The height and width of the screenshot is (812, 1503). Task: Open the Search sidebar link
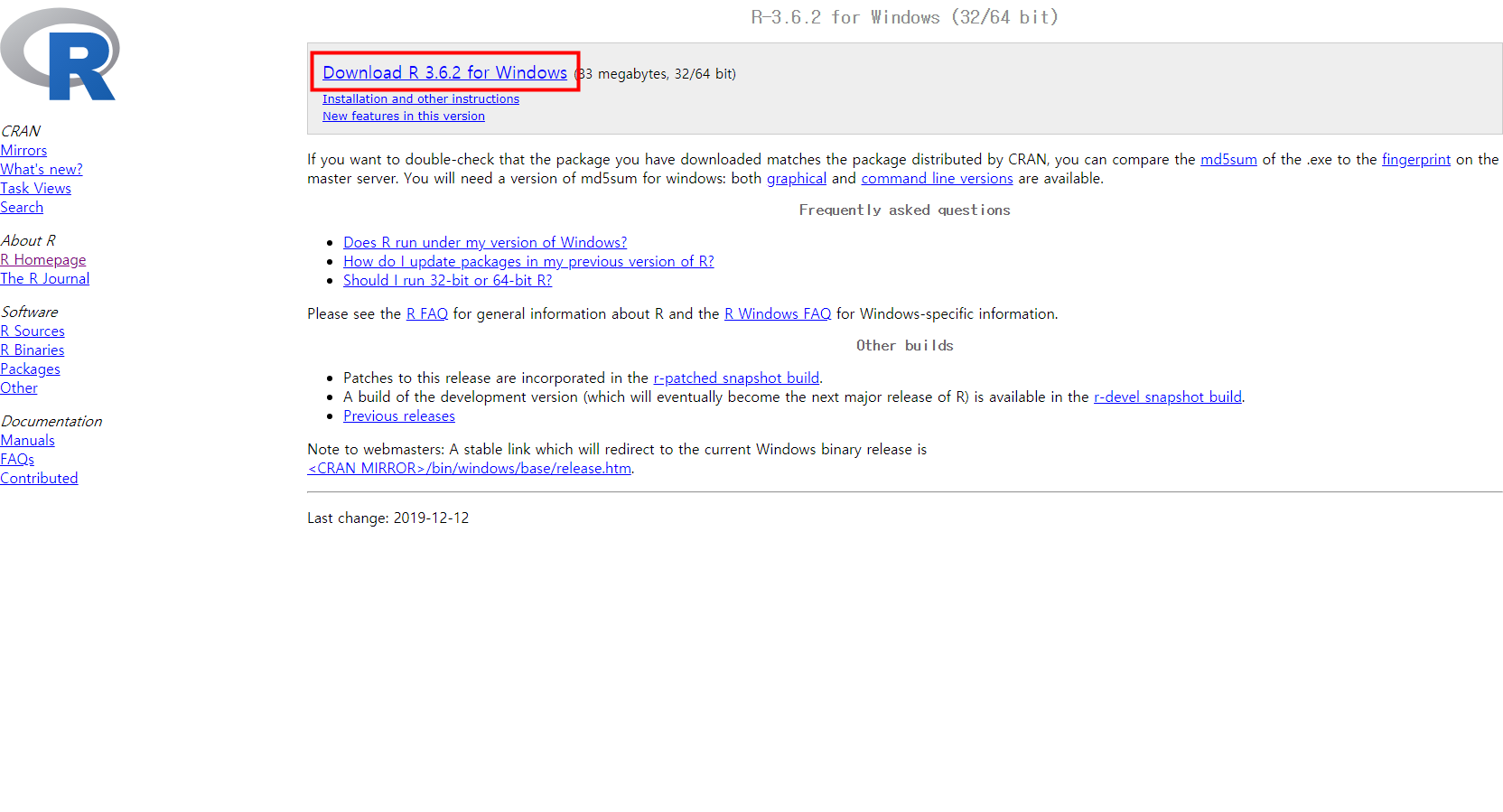(22, 207)
